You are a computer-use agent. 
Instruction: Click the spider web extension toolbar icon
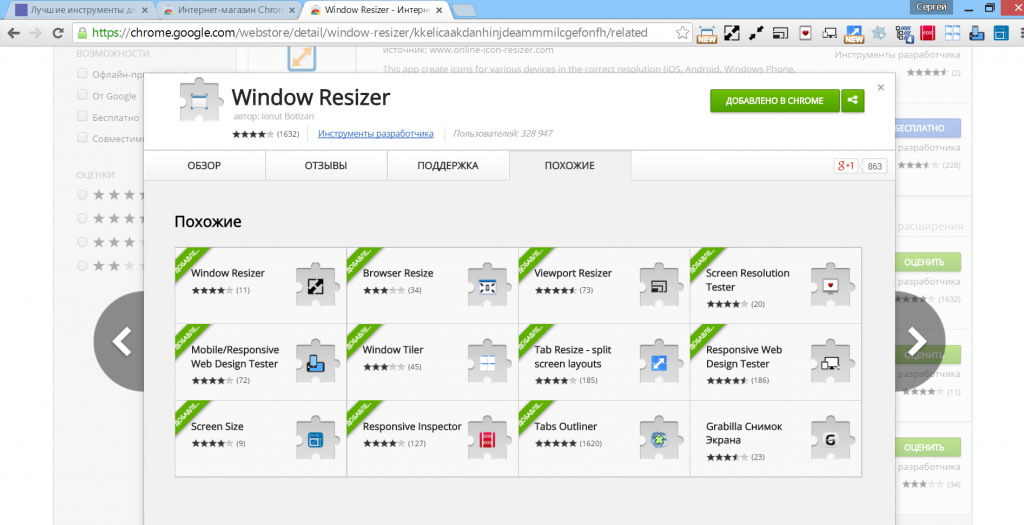click(879, 33)
